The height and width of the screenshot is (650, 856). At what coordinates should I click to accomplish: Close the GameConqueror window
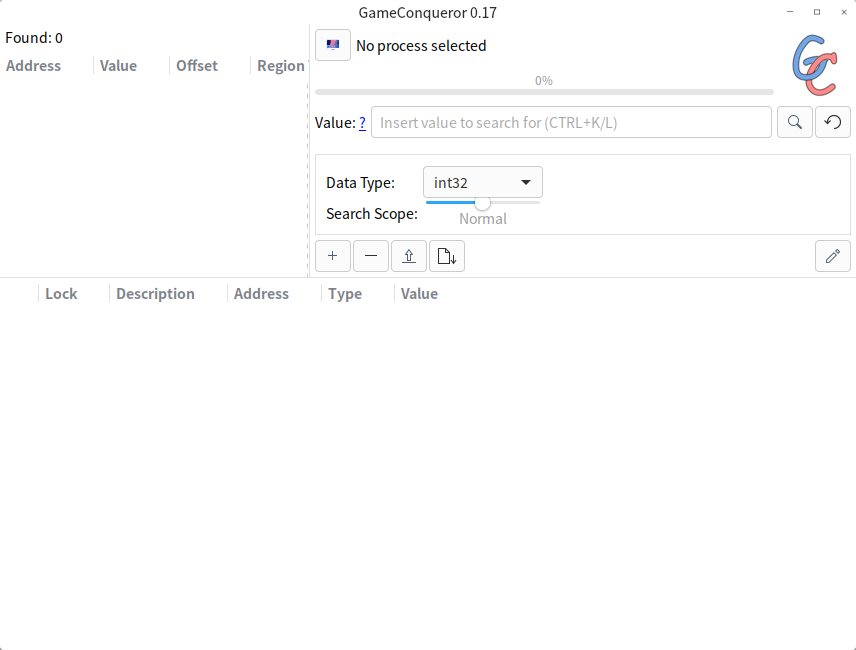pos(844,12)
